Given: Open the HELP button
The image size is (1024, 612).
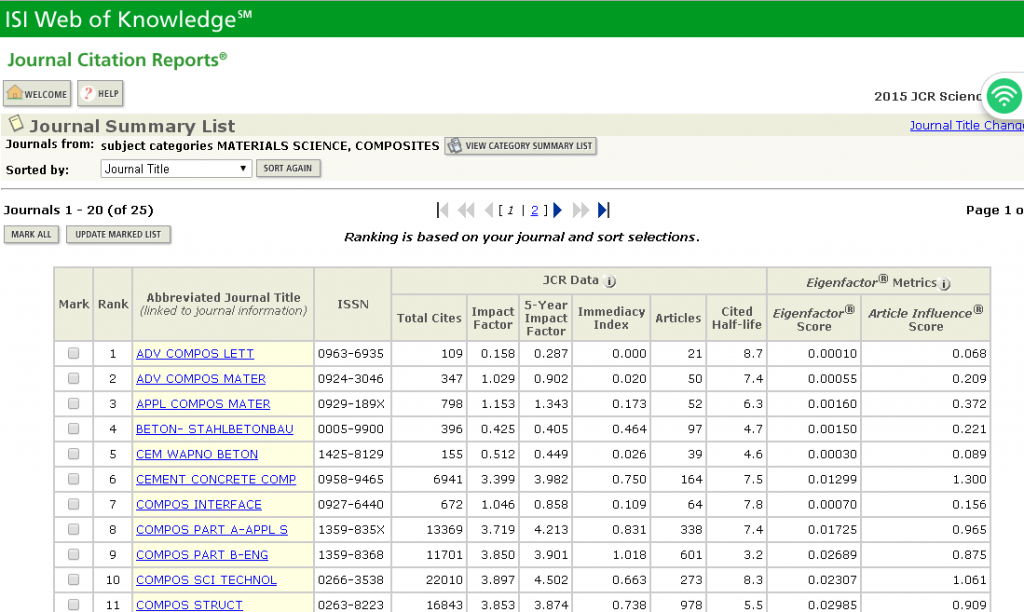Looking at the screenshot, I should click(101, 93).
